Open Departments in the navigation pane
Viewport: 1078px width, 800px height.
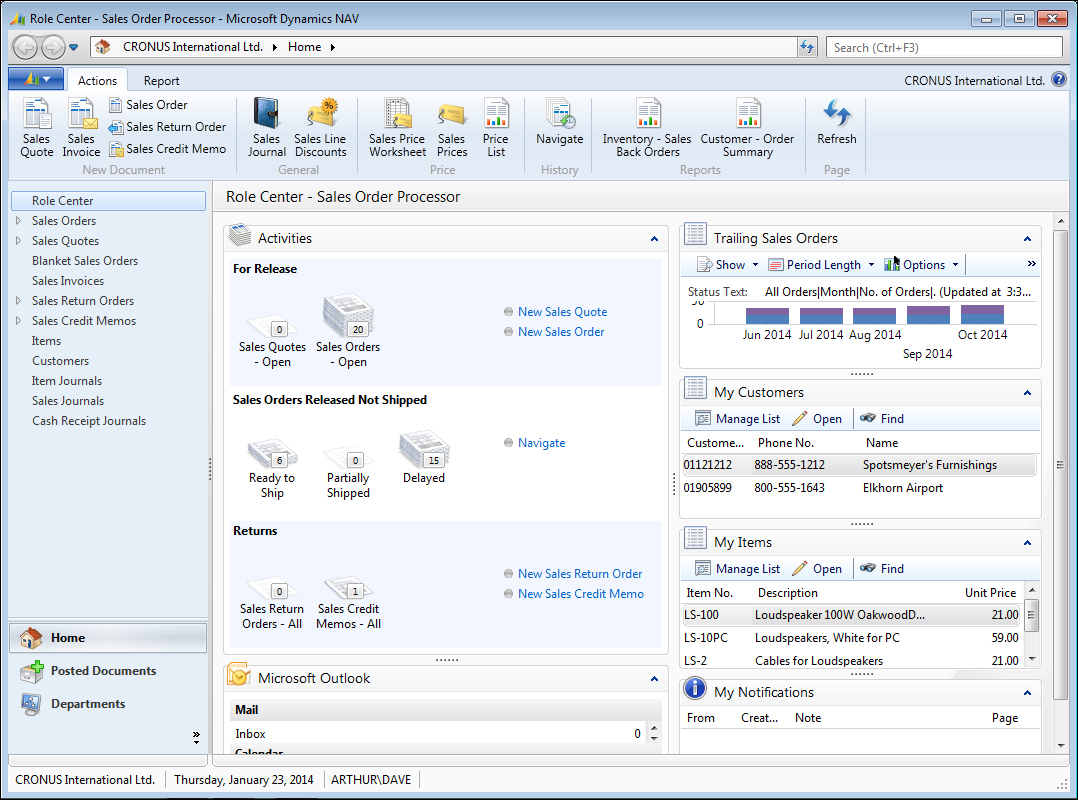pyautogui.click(x=108, y=704)
